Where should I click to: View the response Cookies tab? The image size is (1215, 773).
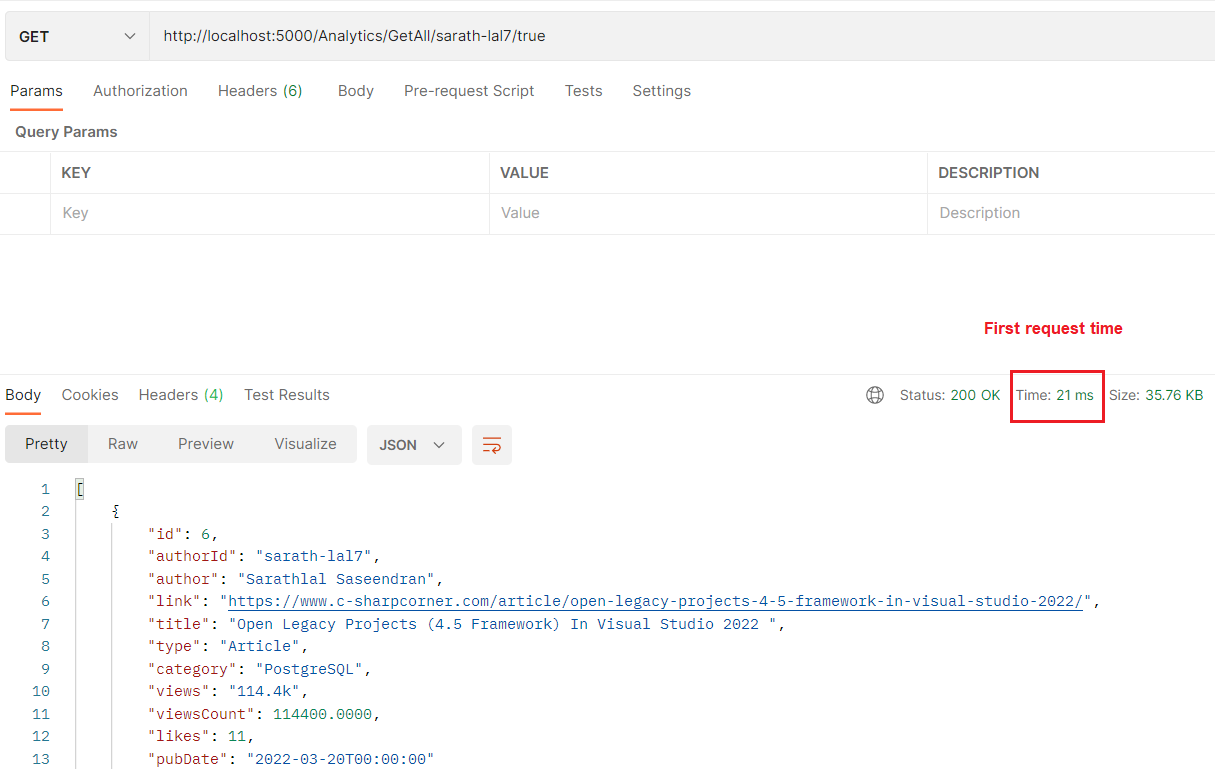pos(89,394)
